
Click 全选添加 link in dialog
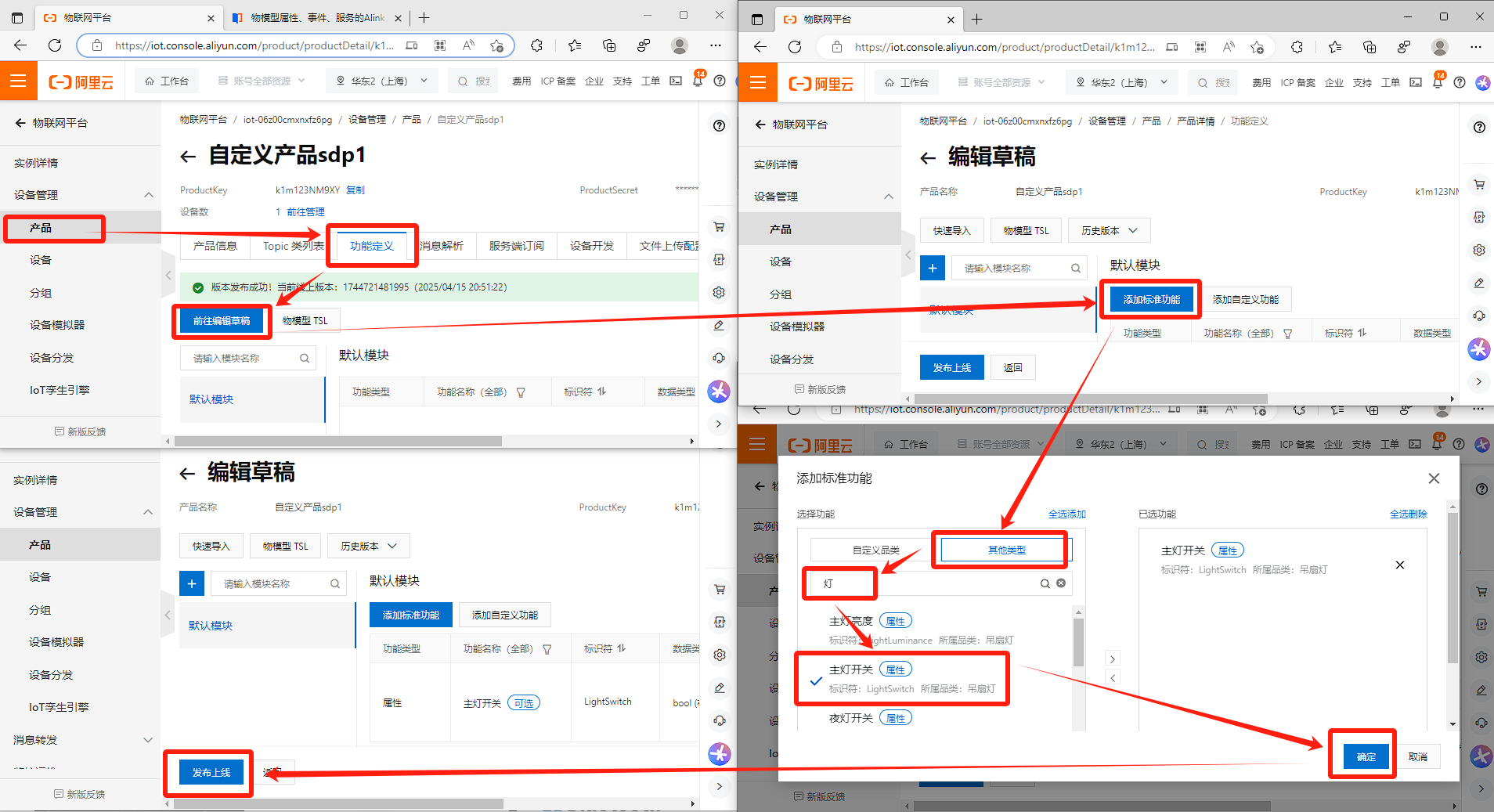[x=1067, y=514]
